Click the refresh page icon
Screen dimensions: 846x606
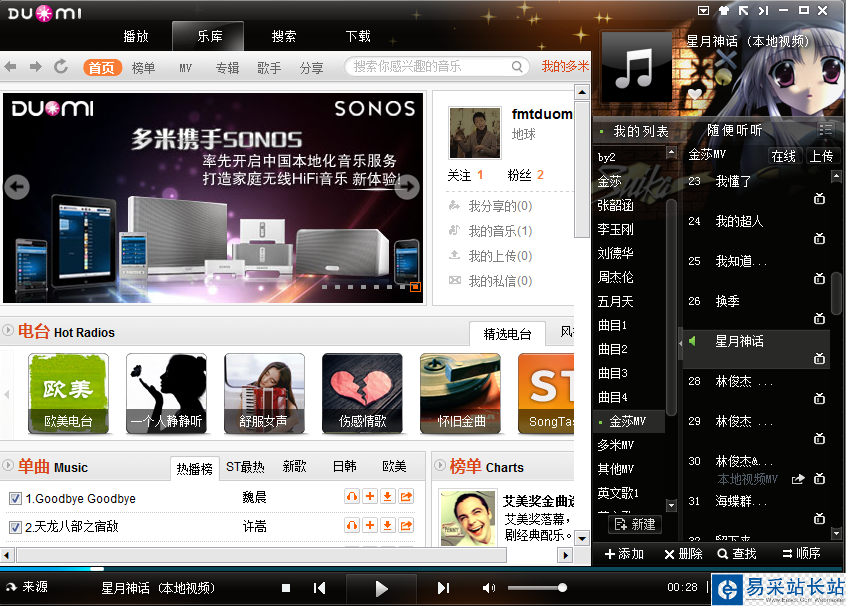(x=61, y=66)
